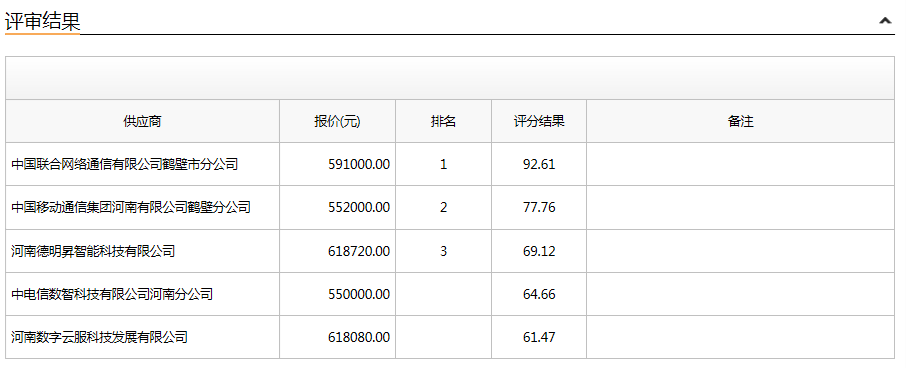
Task: Select supplier 中国移动通信集团河南有限公司鹤壁分公司
Action: [x=131, y=207]
